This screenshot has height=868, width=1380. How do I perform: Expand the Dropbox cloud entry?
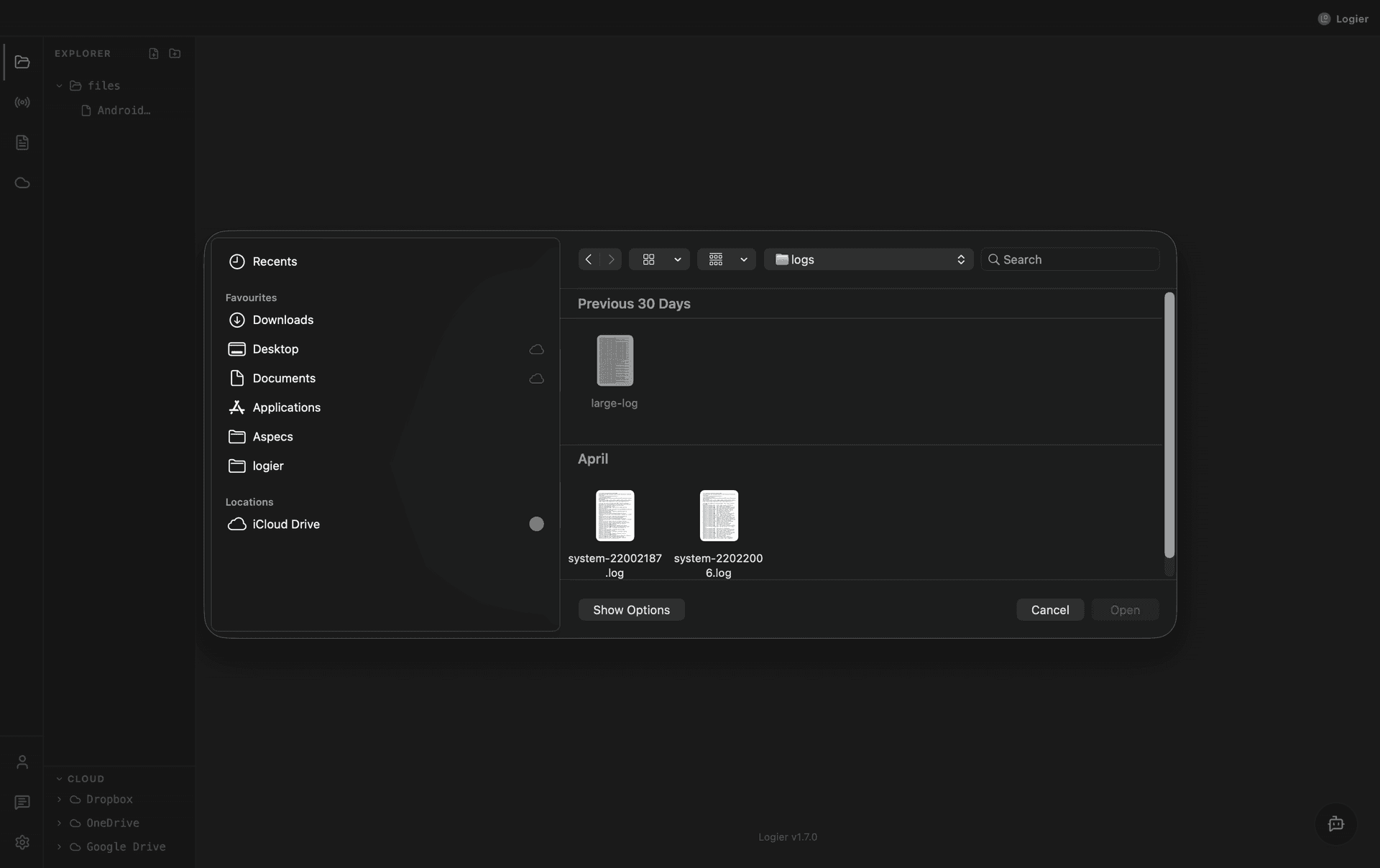59,799
